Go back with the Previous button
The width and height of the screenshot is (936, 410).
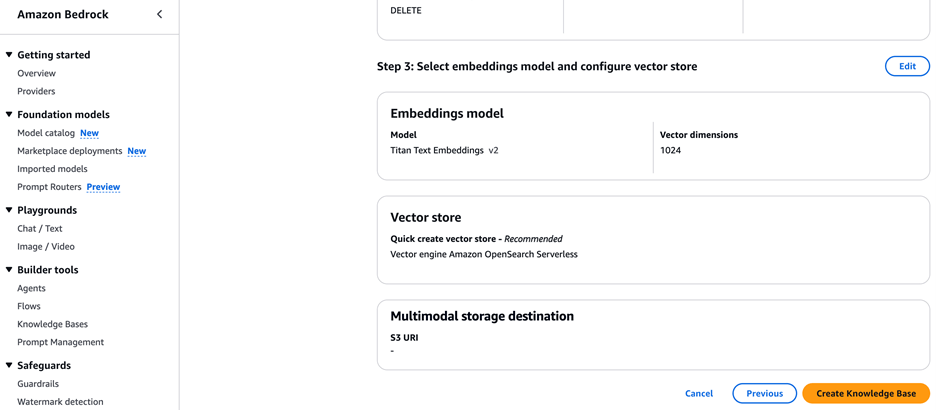click(764, 394)
